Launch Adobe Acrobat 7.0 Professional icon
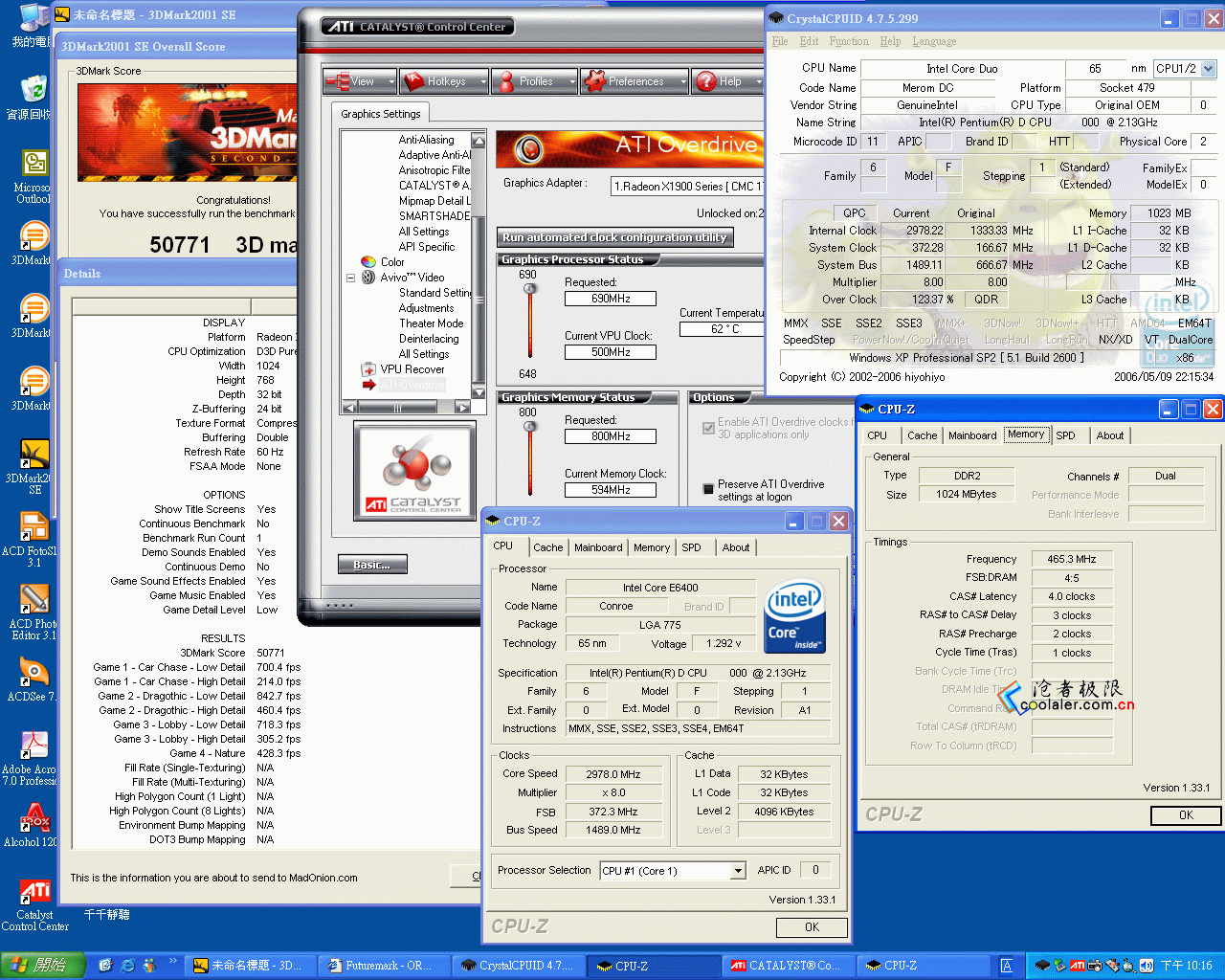Screen dimensions: 1225x980 pyautogui.click(x=34, y=744)
